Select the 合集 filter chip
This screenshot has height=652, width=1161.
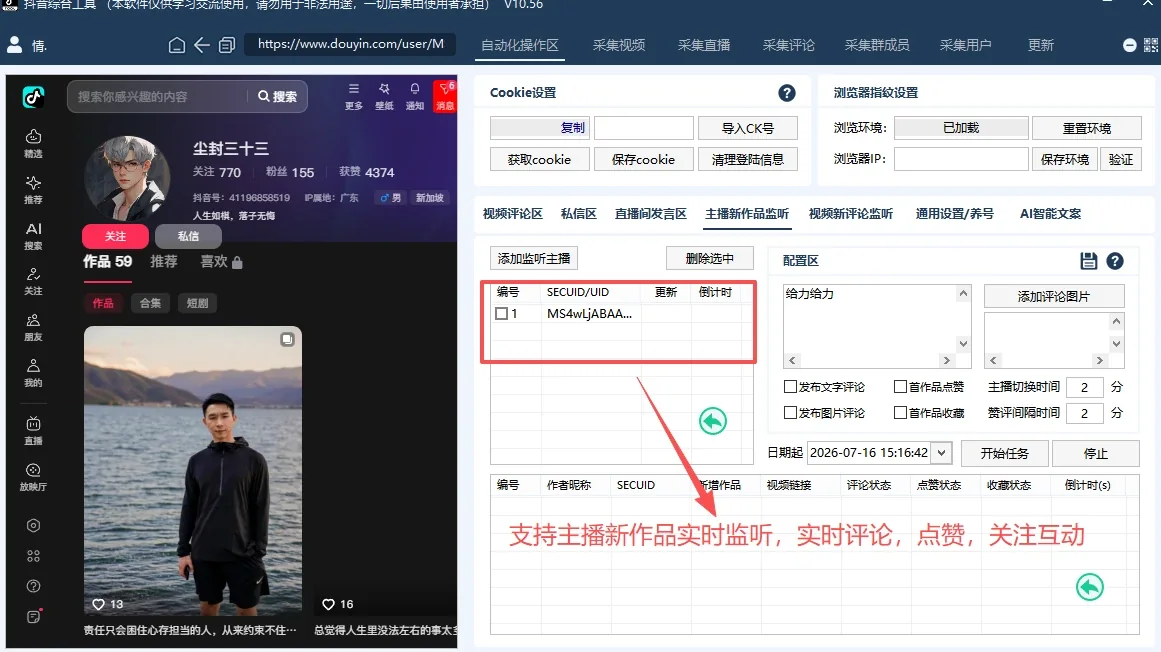click(150, 303)
